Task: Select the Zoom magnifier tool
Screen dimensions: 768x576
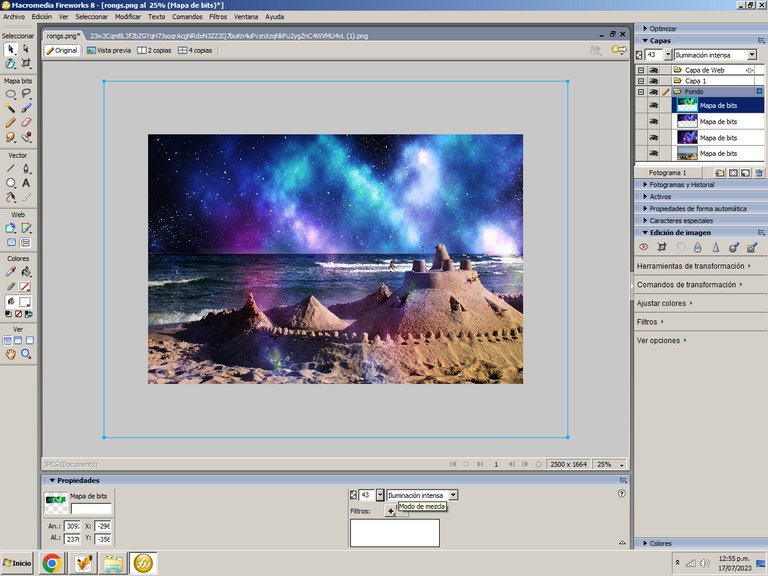Action: tap(26, 354)
